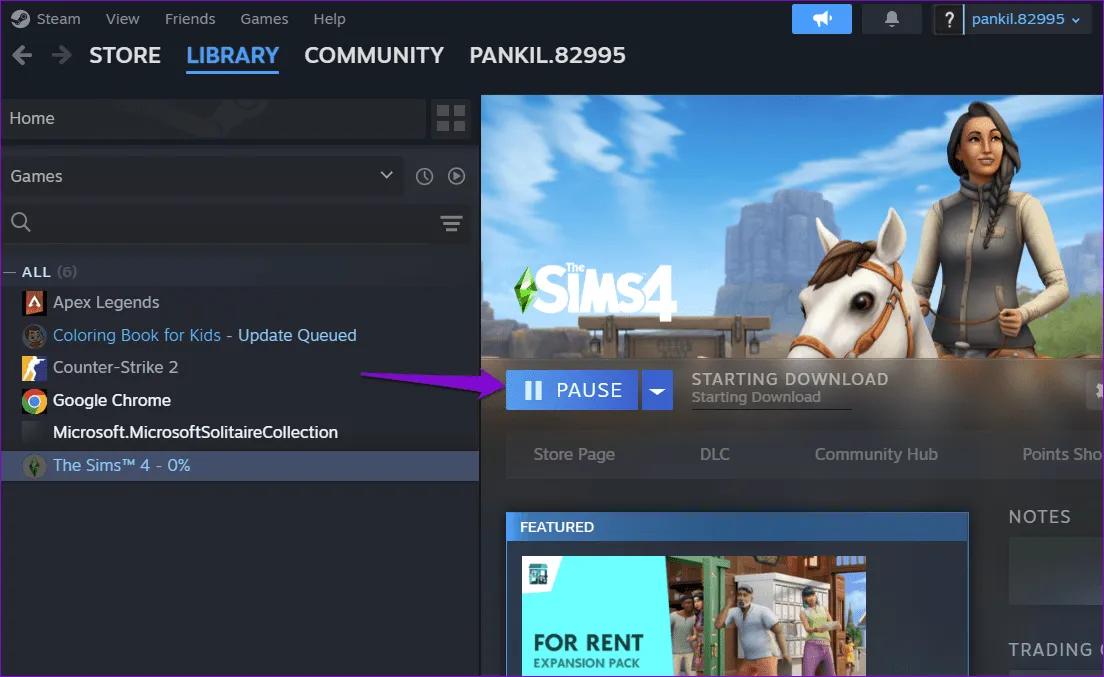Image resolution: width=1104 pixels, height=677 pixels.
Task: Click the Google Chrome entry's icon
Action: 33,400
